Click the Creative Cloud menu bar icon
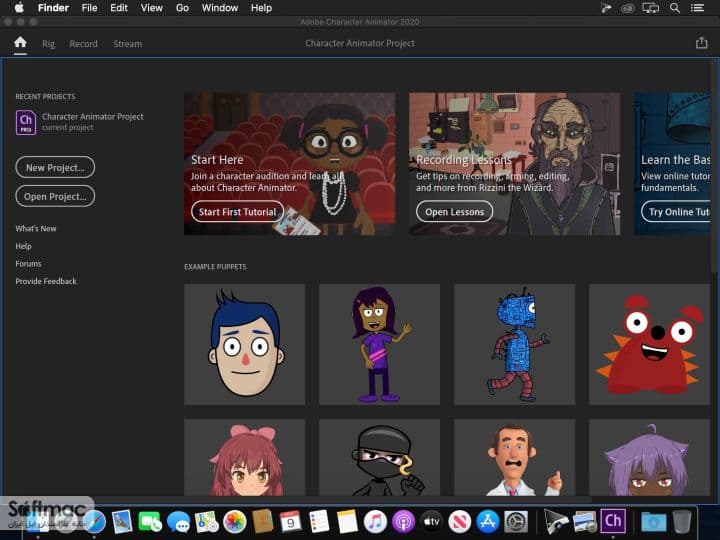 (628, 8)
